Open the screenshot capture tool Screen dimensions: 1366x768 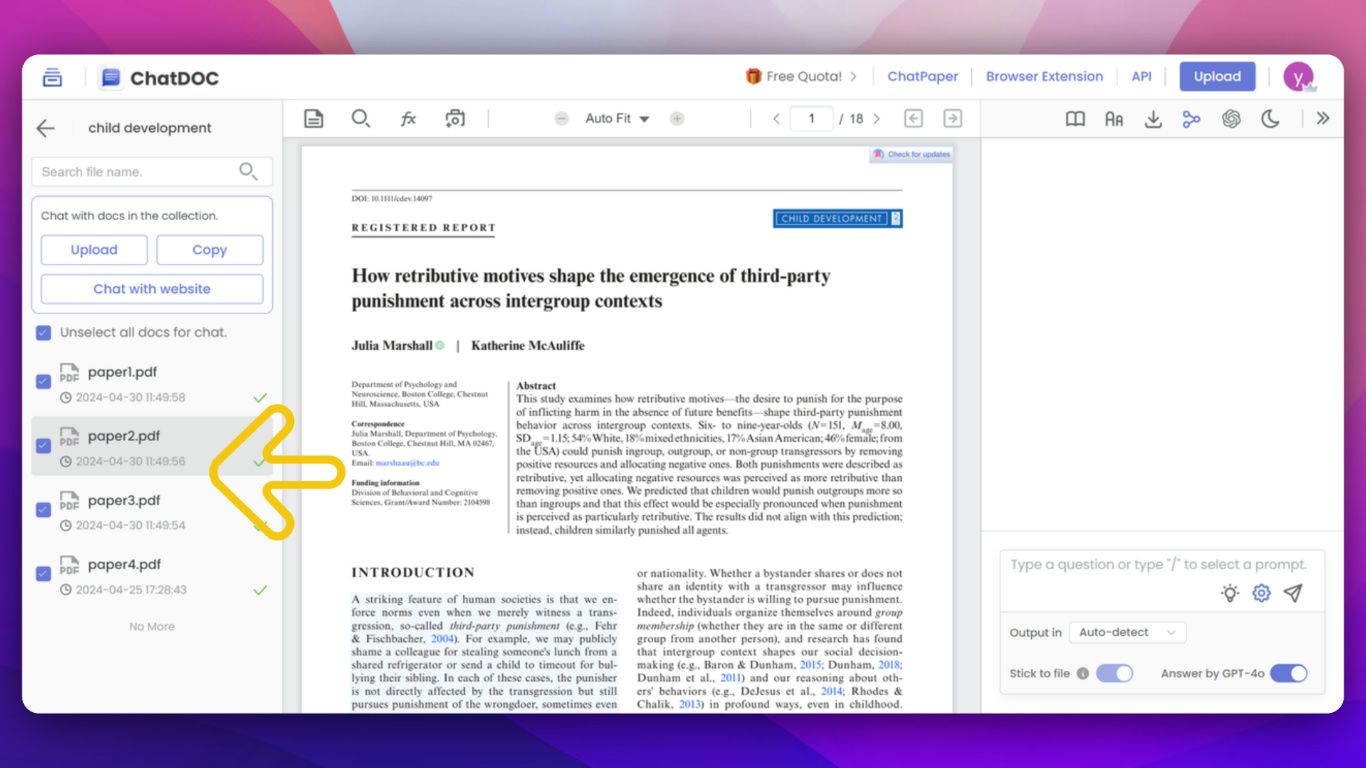pos(455,119)
